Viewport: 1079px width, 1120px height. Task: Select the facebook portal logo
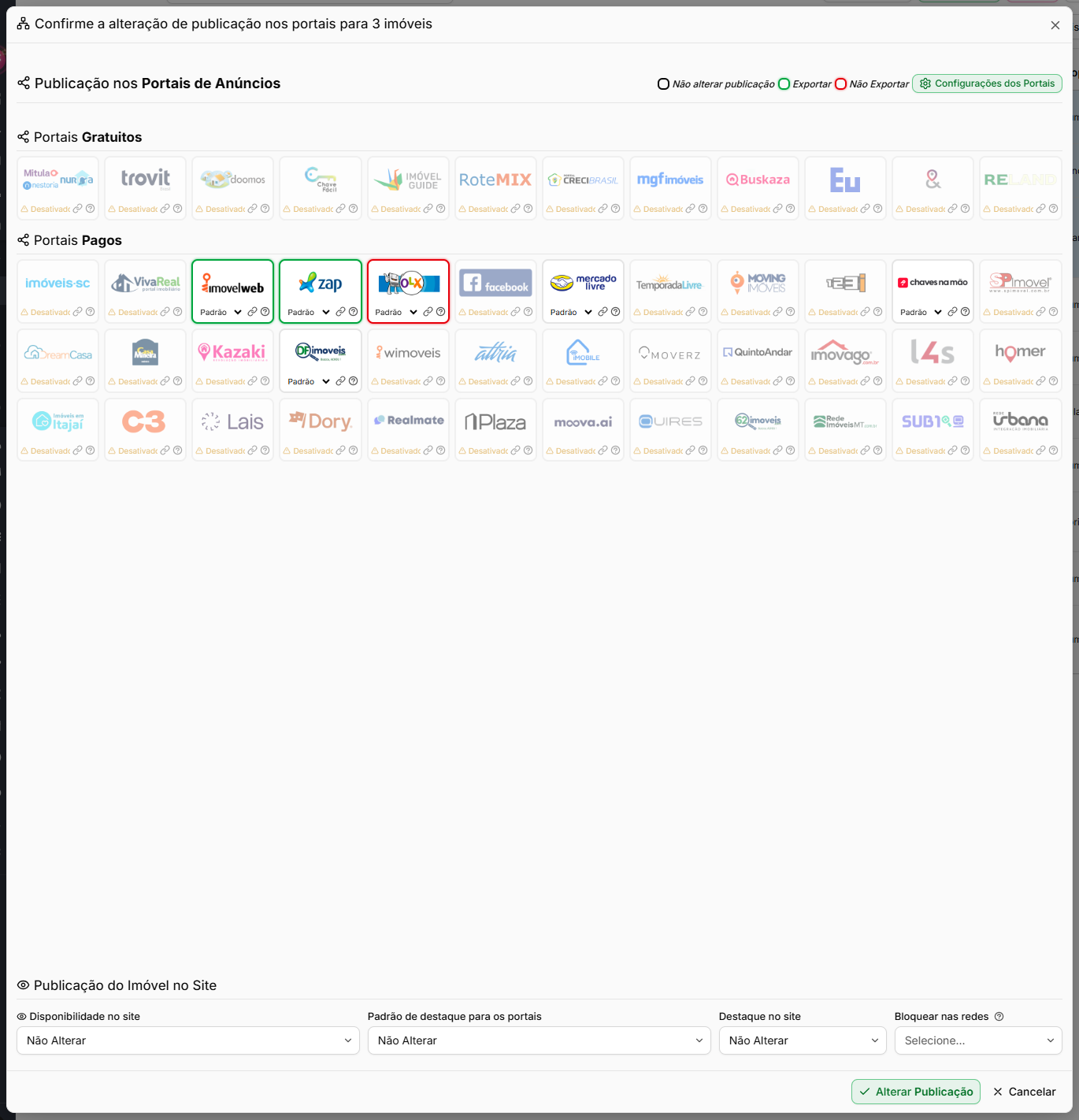496,283
